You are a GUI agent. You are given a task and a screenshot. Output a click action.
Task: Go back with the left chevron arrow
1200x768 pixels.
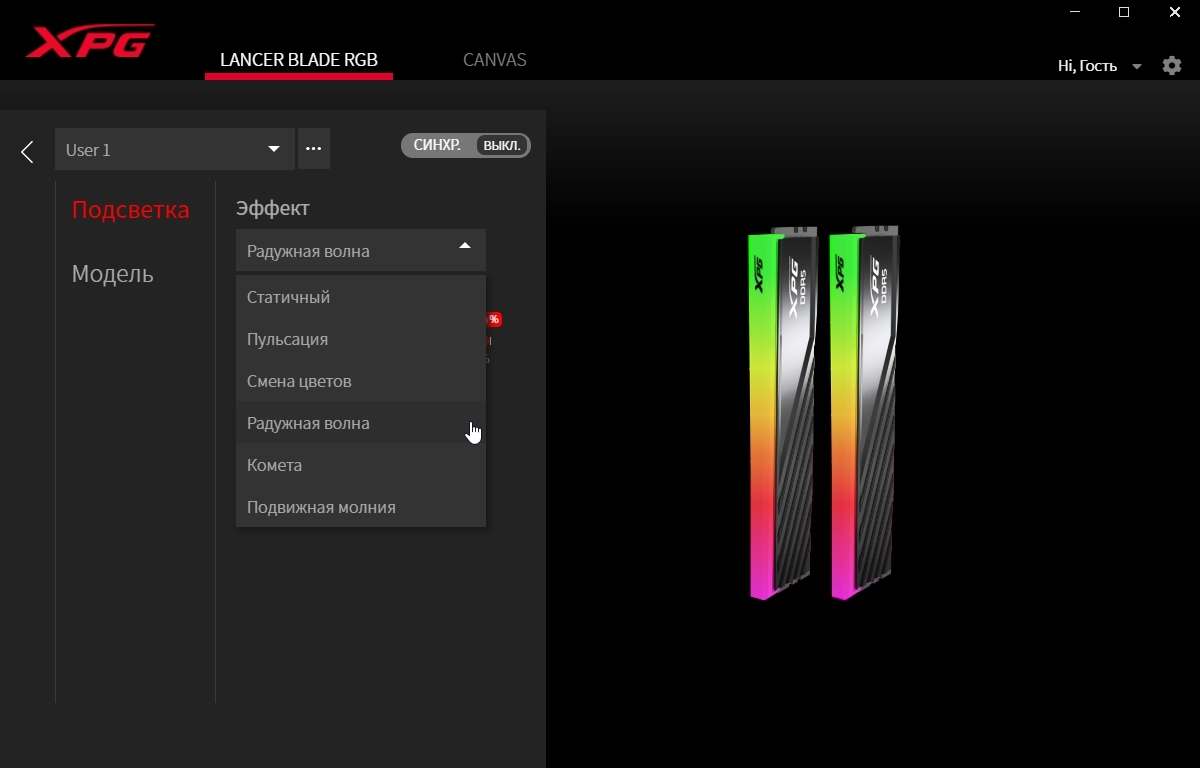27,151
